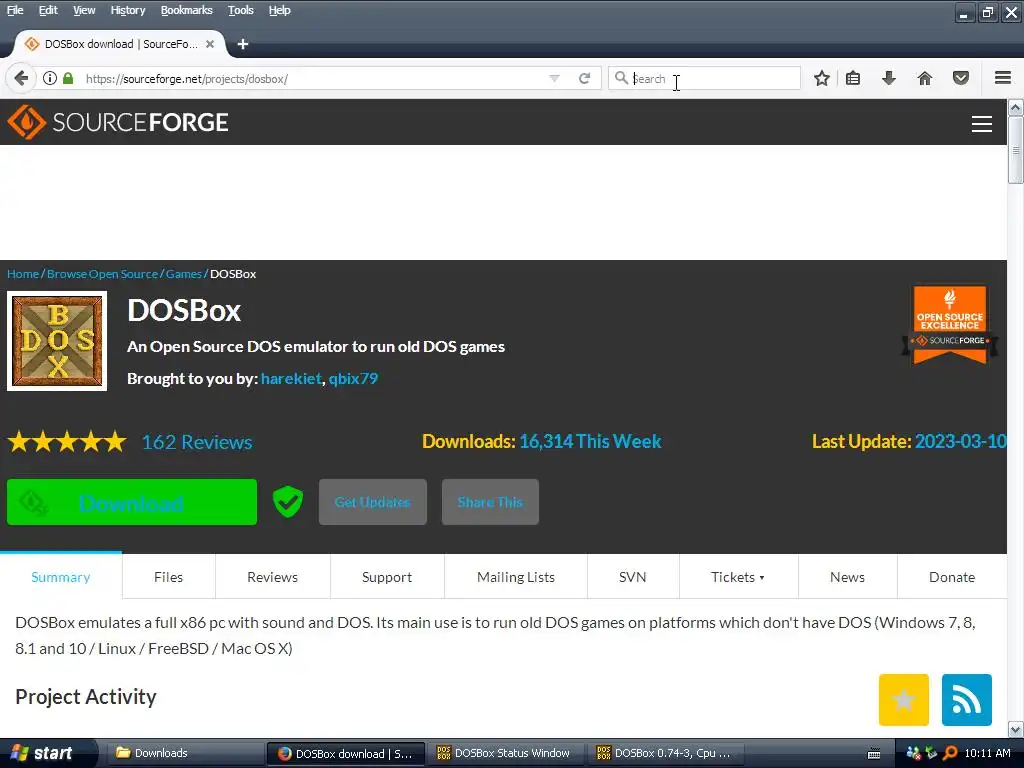Click the DOSBox project logo image
Image resolution: width=1024 pixels, height=768 pixels.
(57, 341)
